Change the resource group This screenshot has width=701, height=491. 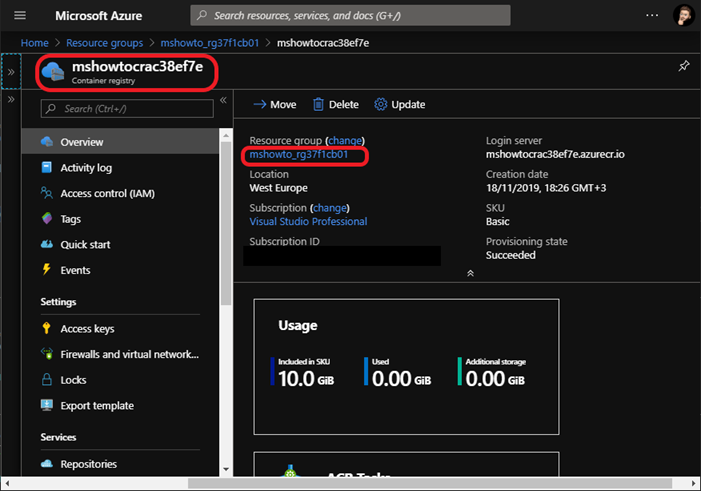(x=345, y=140)
